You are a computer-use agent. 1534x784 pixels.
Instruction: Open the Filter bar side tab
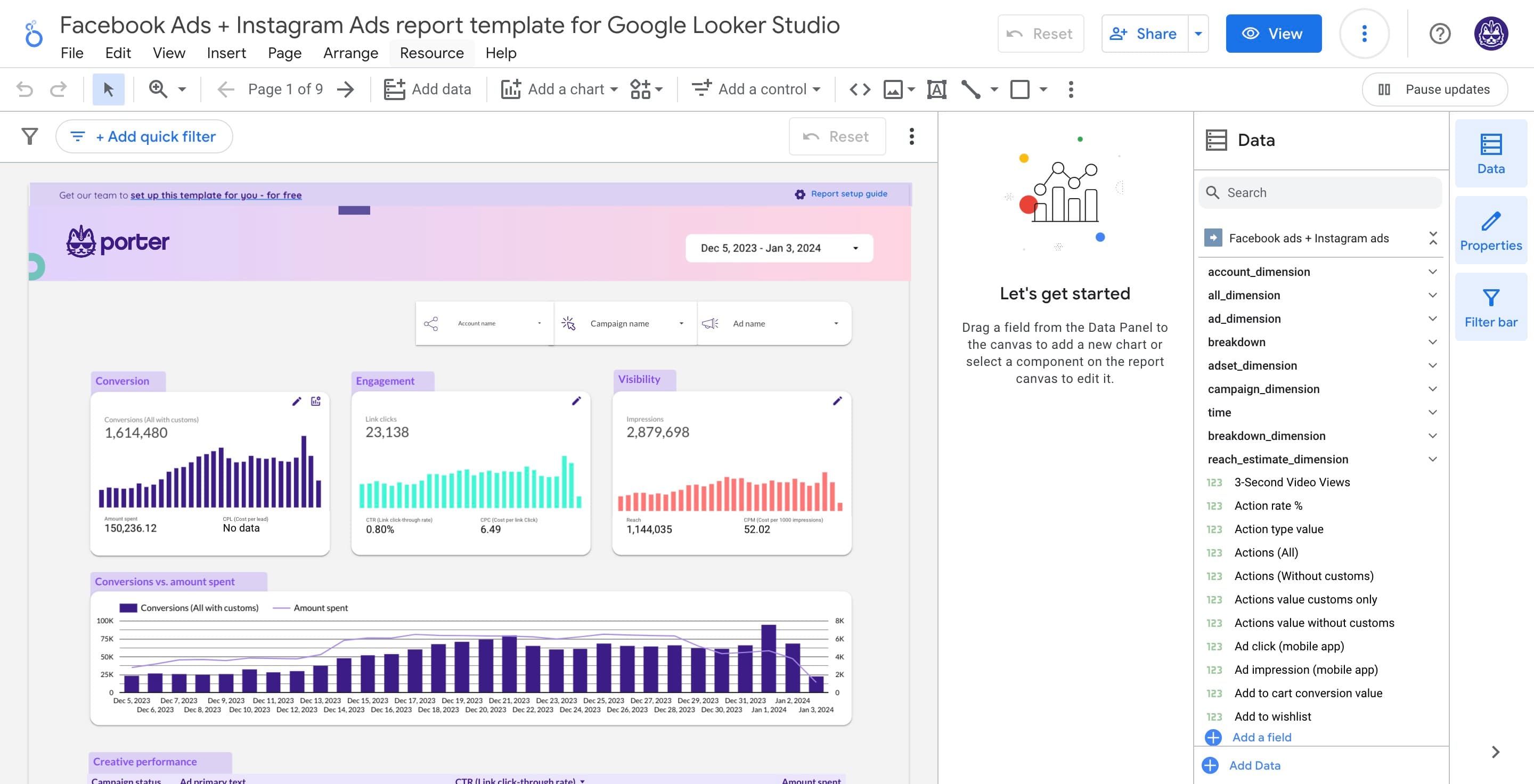1490,307
